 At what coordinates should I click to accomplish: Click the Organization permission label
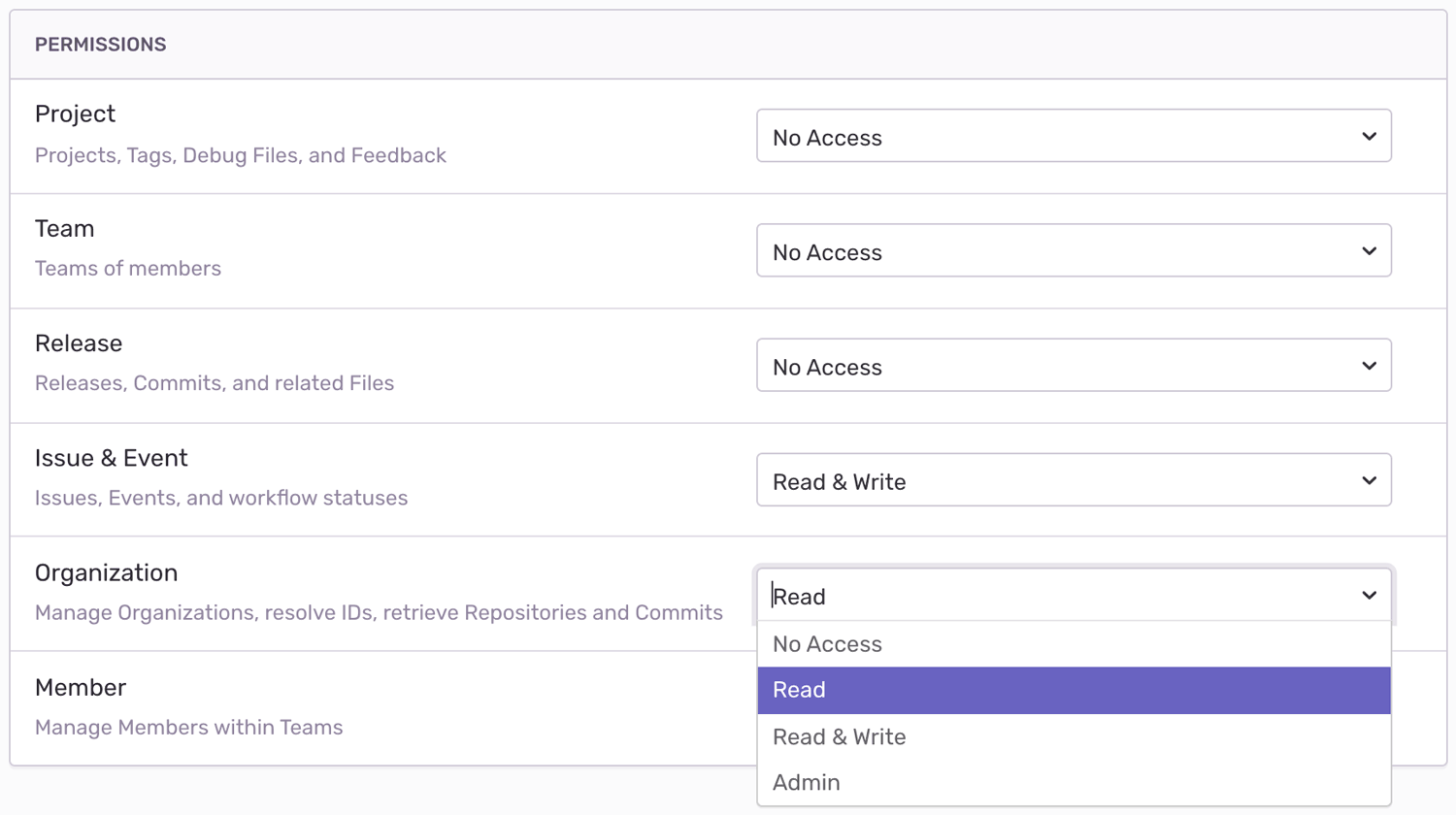tap(106, 572)
